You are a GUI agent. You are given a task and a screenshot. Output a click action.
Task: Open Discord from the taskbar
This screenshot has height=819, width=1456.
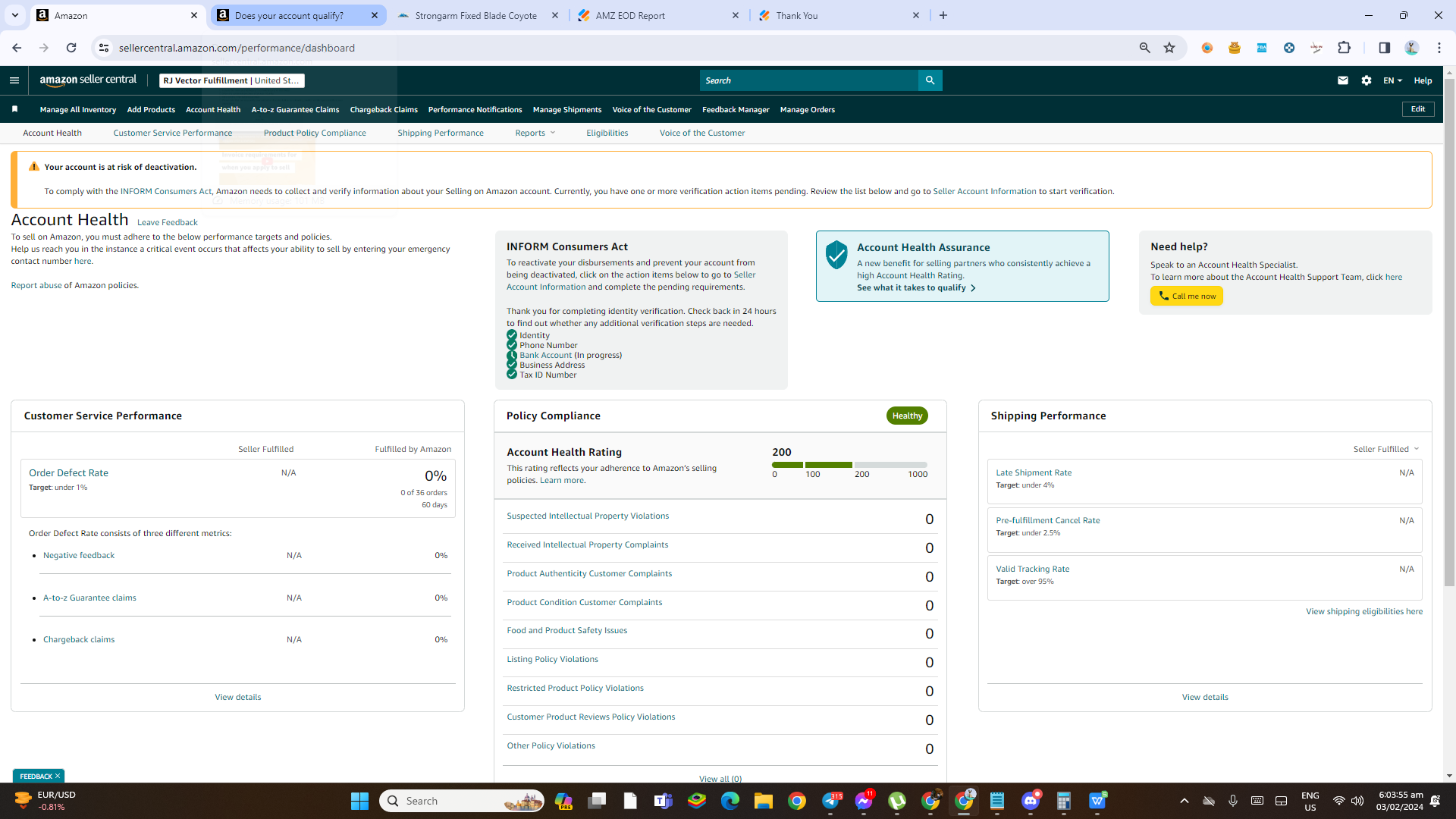pos(1031,801)
